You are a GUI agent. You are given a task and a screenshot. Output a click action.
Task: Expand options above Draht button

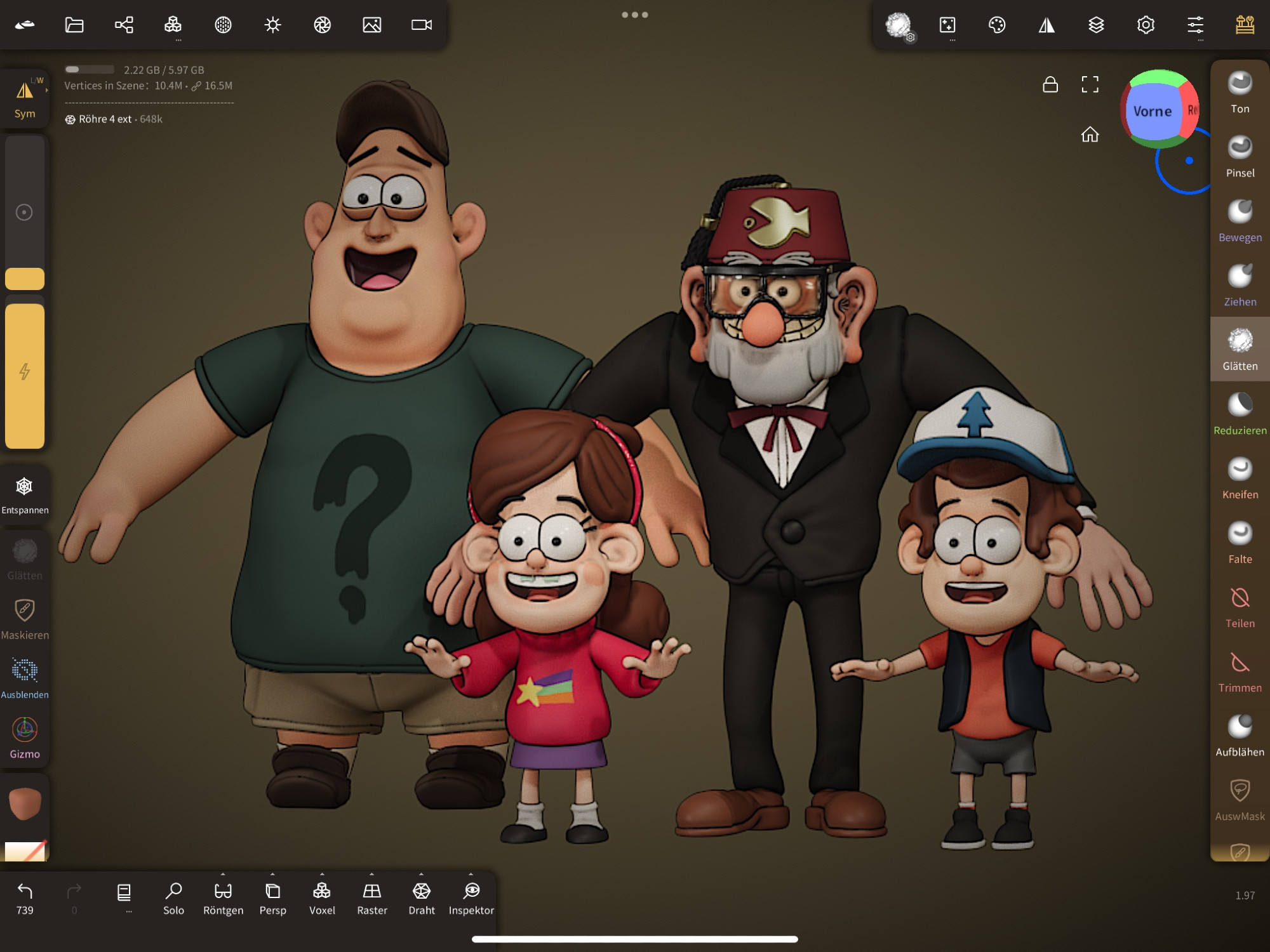(421, 874)
